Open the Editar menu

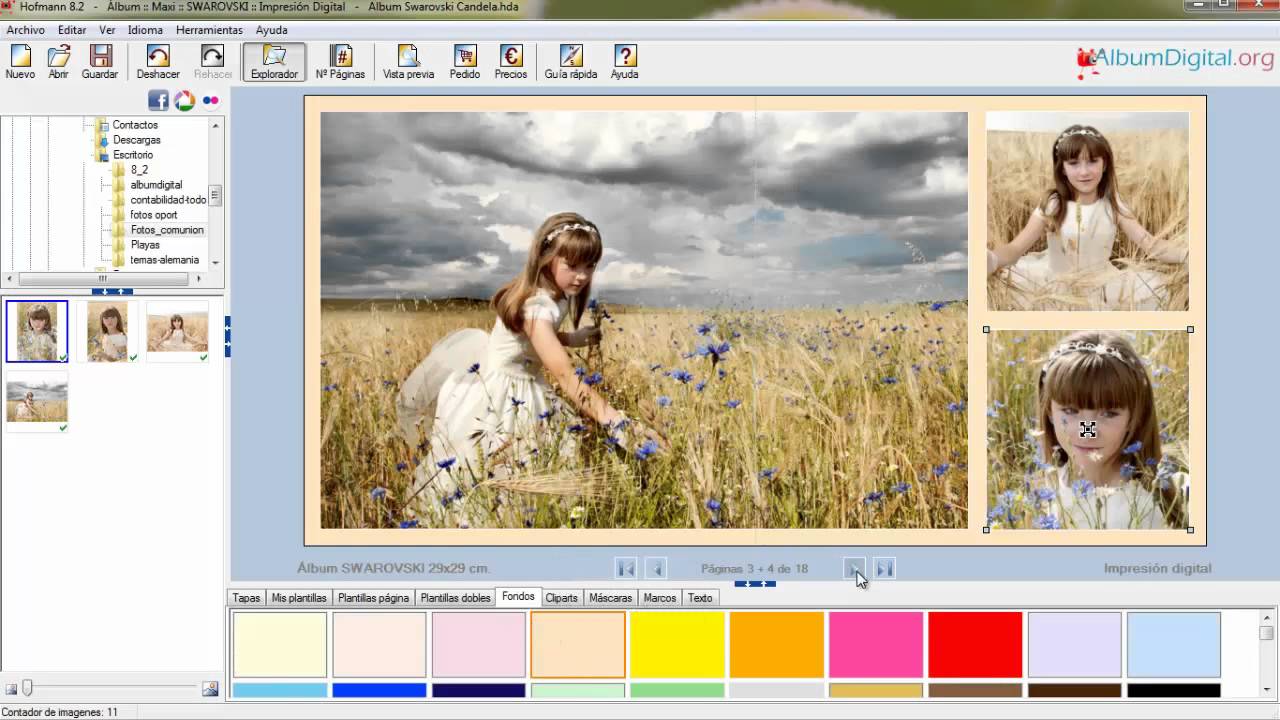(72, 30)
